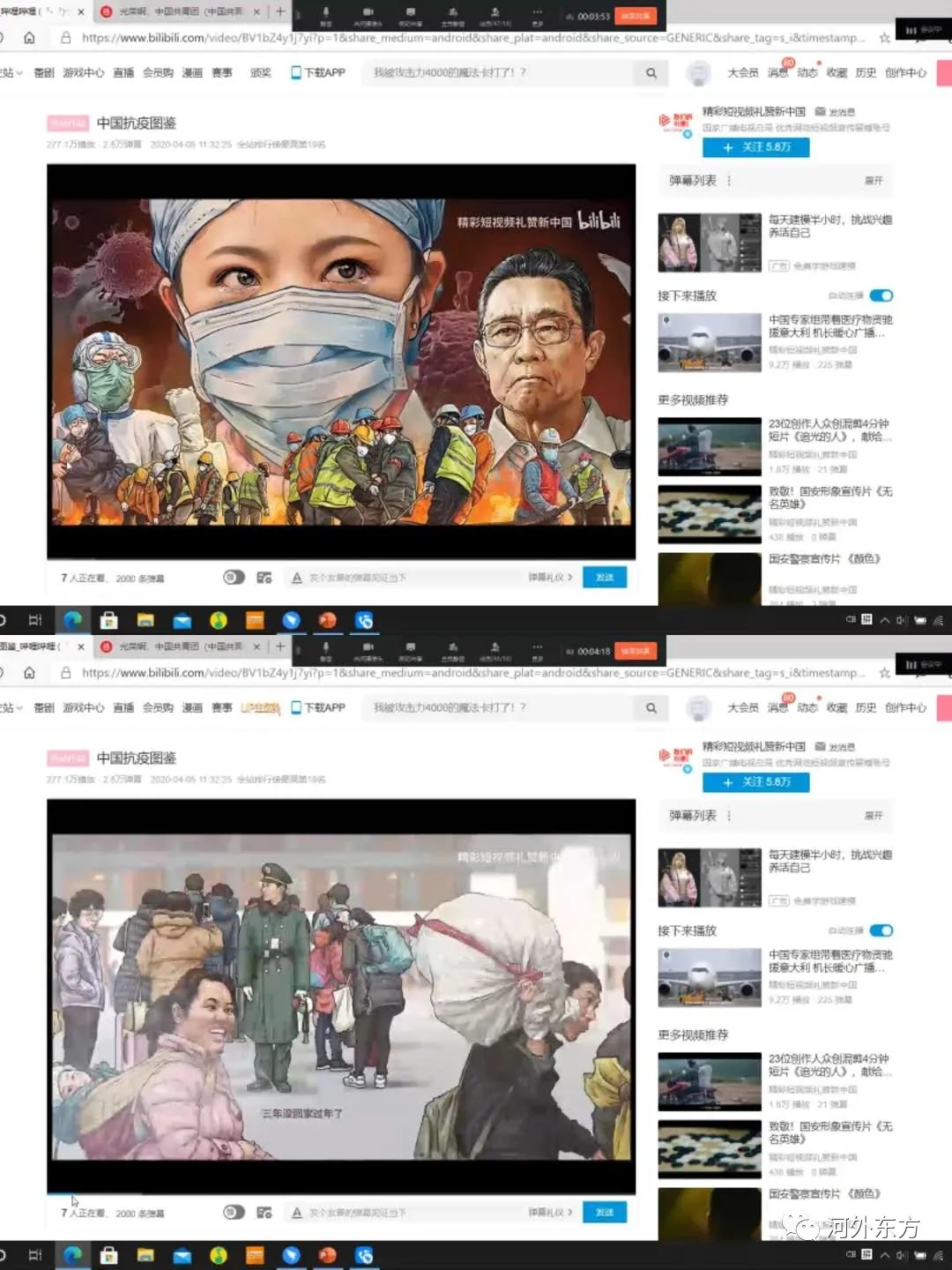Screen dimensions: 952x1270
Task: Click the search magnifier icon in the upper browser window
Action: coord(651,73)
